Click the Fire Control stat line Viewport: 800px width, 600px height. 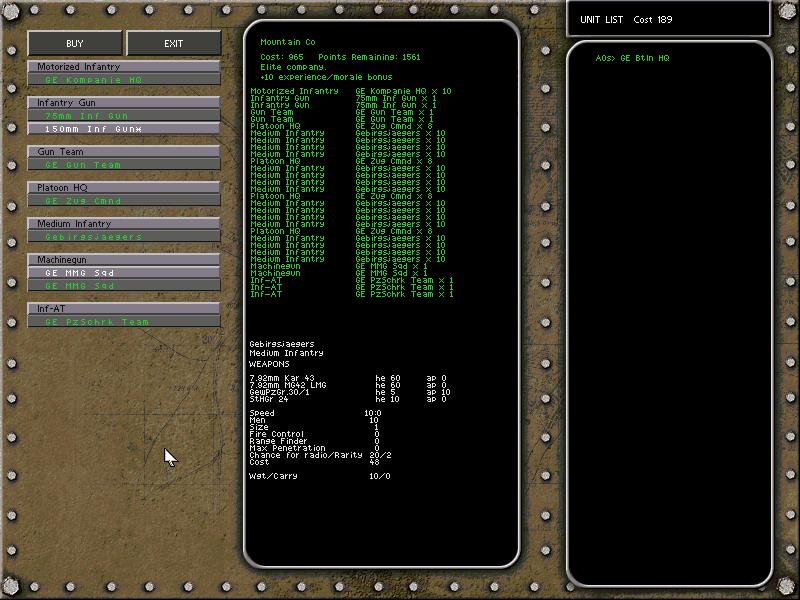click(x=314, y=434)
